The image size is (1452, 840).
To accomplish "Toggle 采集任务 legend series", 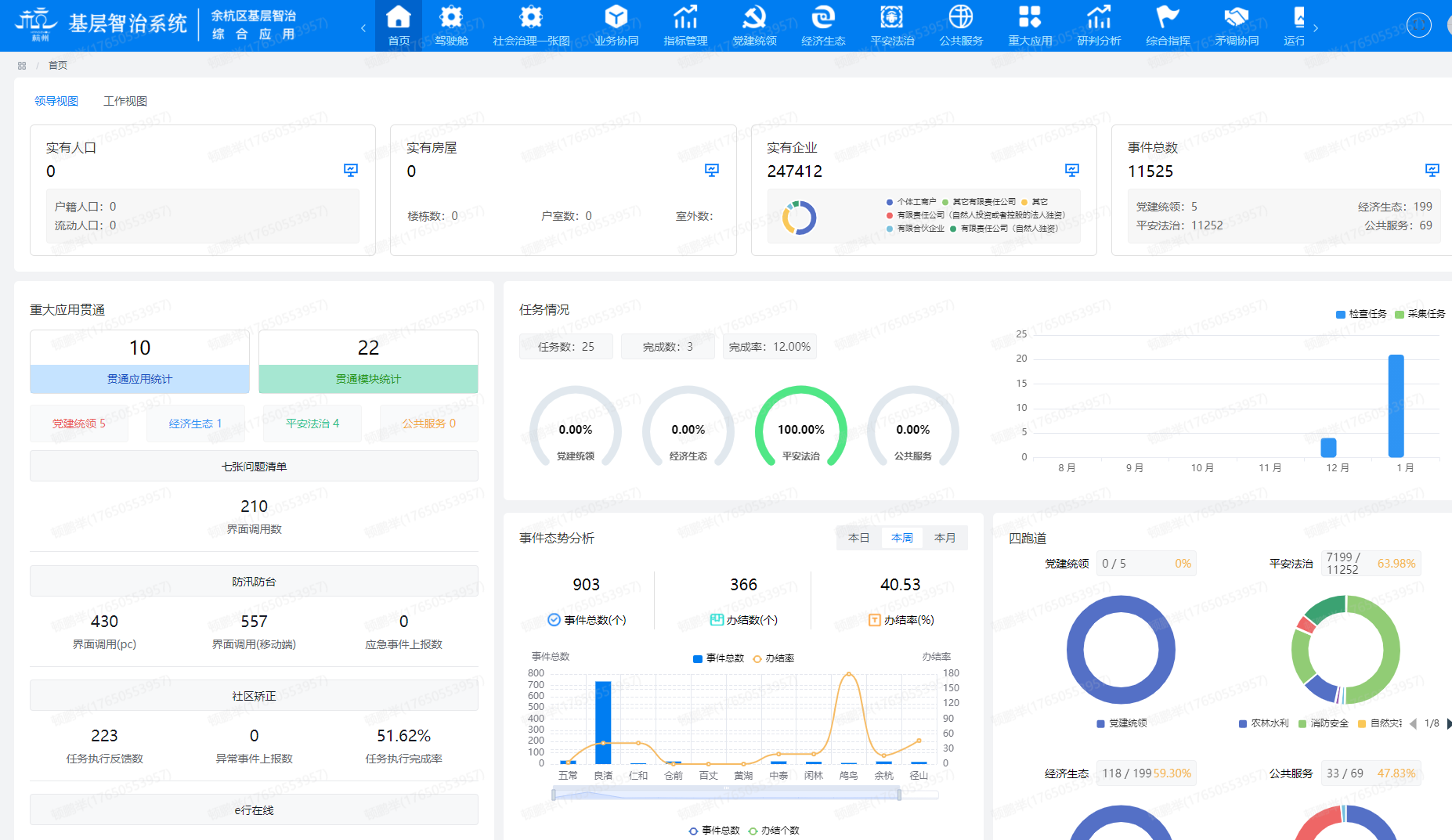I will click(x=1420, y=314).
